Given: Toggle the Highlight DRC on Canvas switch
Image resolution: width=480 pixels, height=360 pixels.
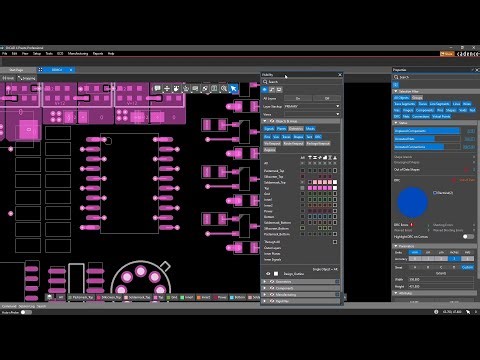Looking at the screenshot, I should point(468,236).
